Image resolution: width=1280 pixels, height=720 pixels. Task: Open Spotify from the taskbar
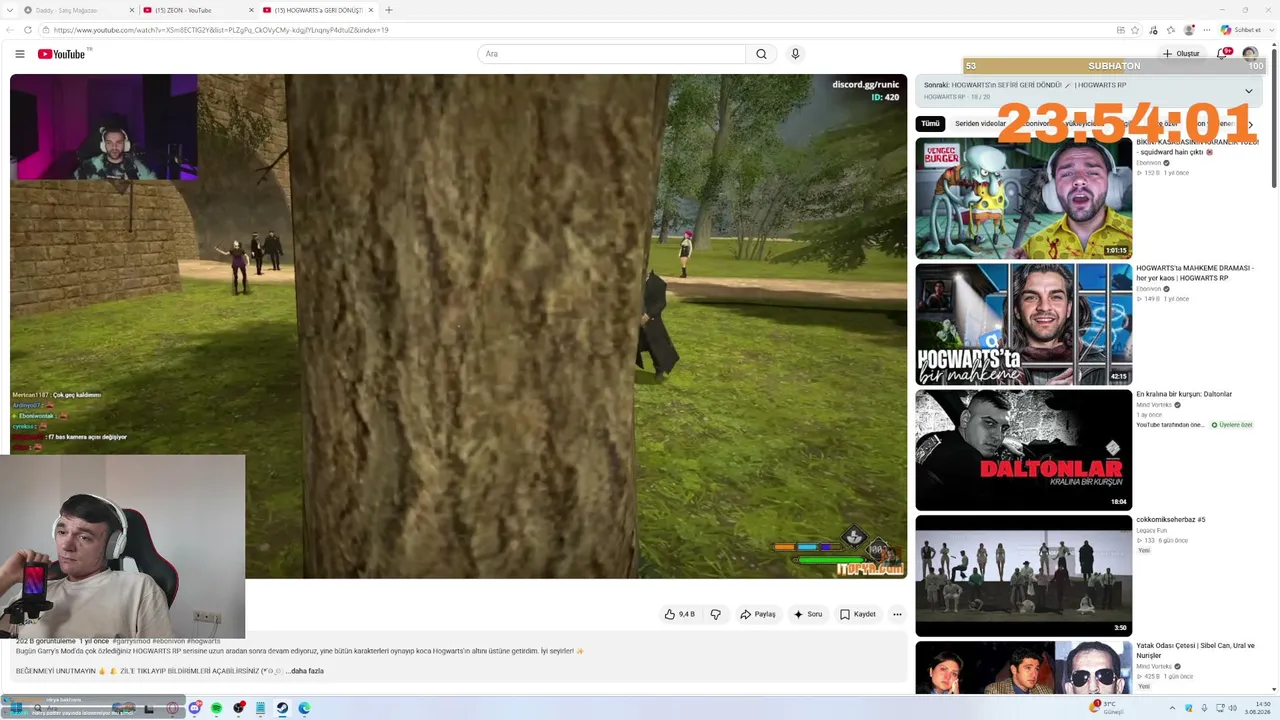[x=216, y=708]
